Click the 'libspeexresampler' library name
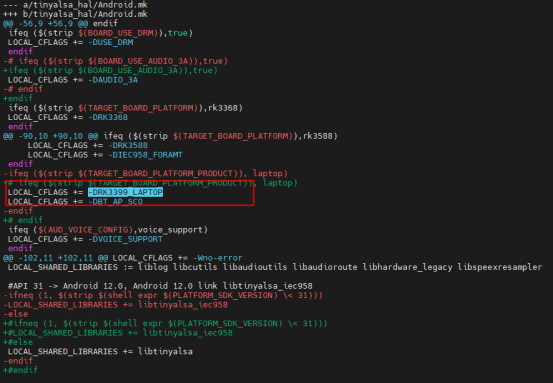The image size is (553, 383). point(500,267)
